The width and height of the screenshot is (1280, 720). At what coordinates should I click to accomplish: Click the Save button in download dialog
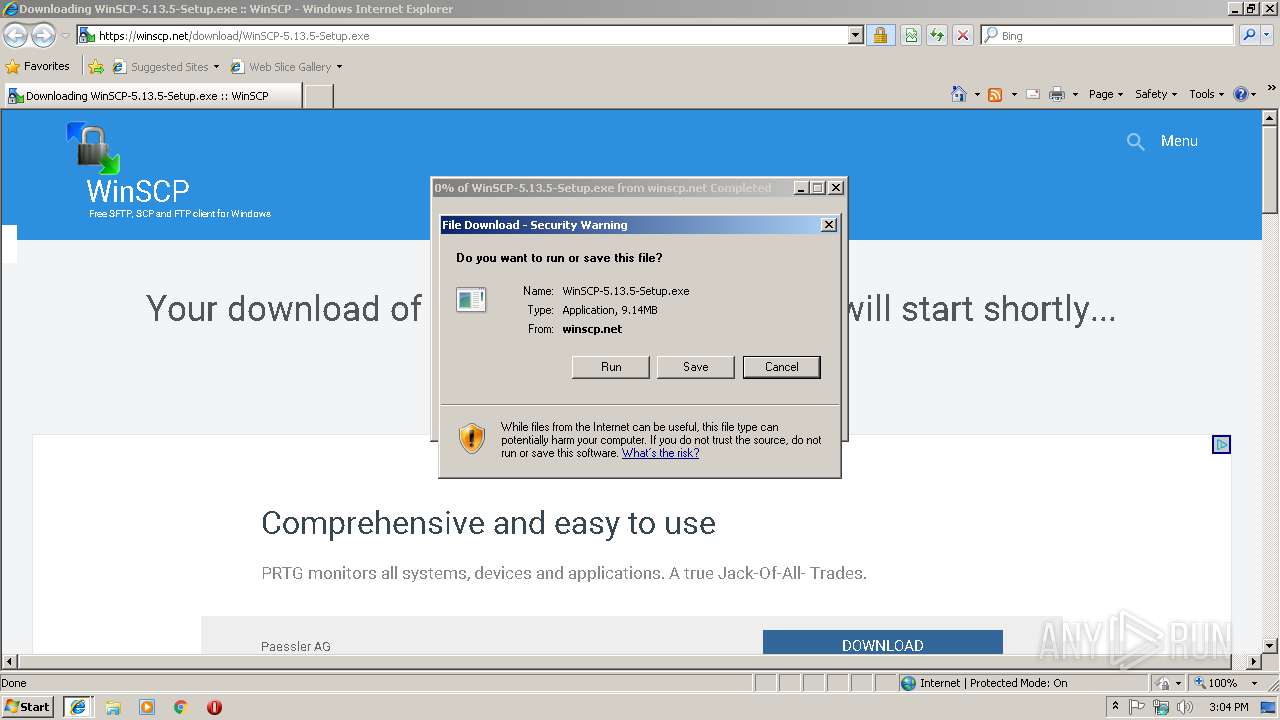(x=696, y=367)
